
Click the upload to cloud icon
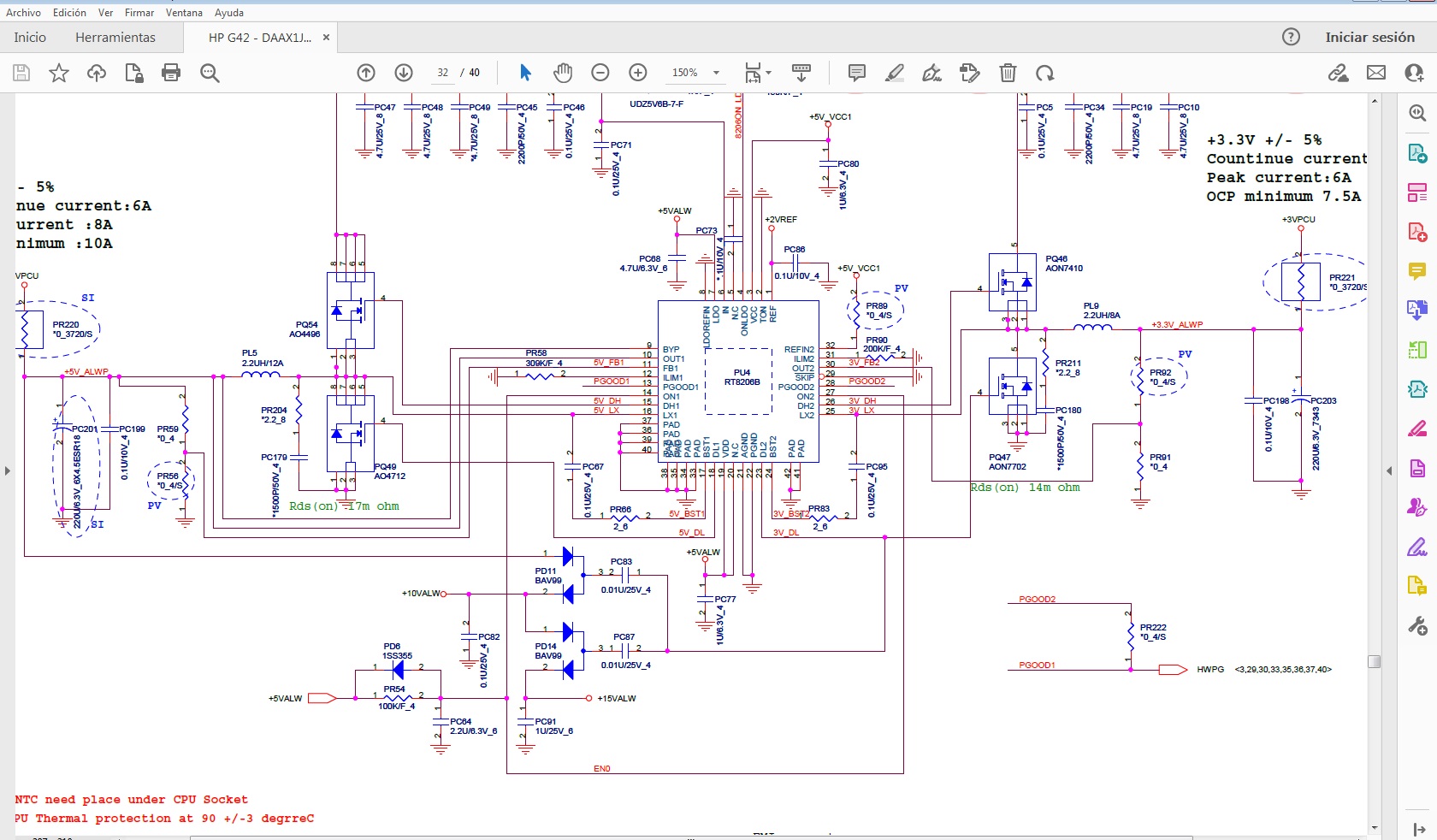(x=97, y=73)
